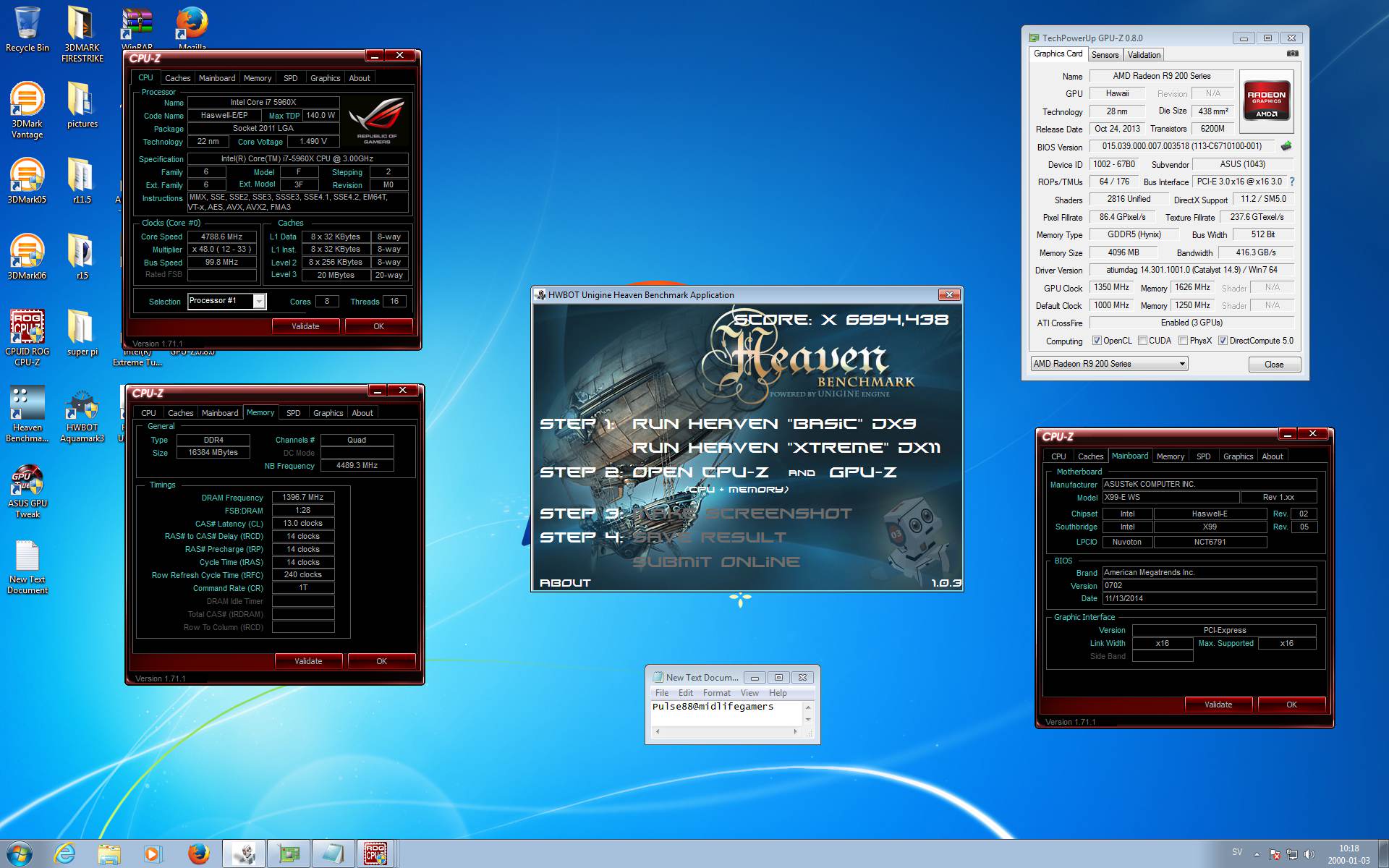This screenshot has width=1389, height=868.
Task: Launch the 3DMark05 desktop shortcut
Action: 27,181
